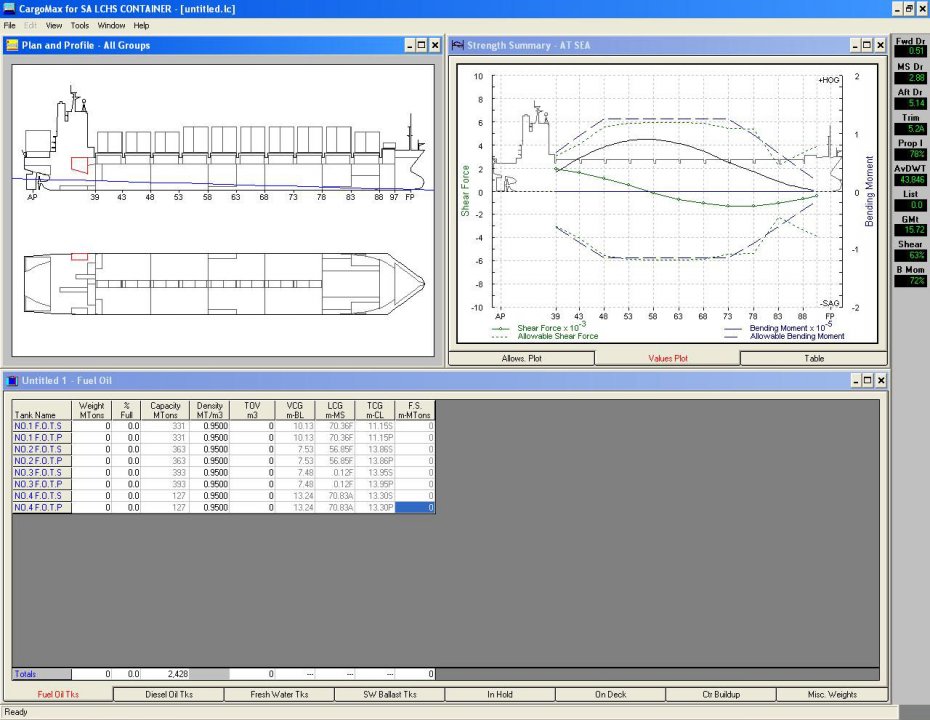Viewport: 930px width, 720px height.
Task: Click highlighted F.S. cell for NO.4 F.O.T.P
Action: (415, 508)
